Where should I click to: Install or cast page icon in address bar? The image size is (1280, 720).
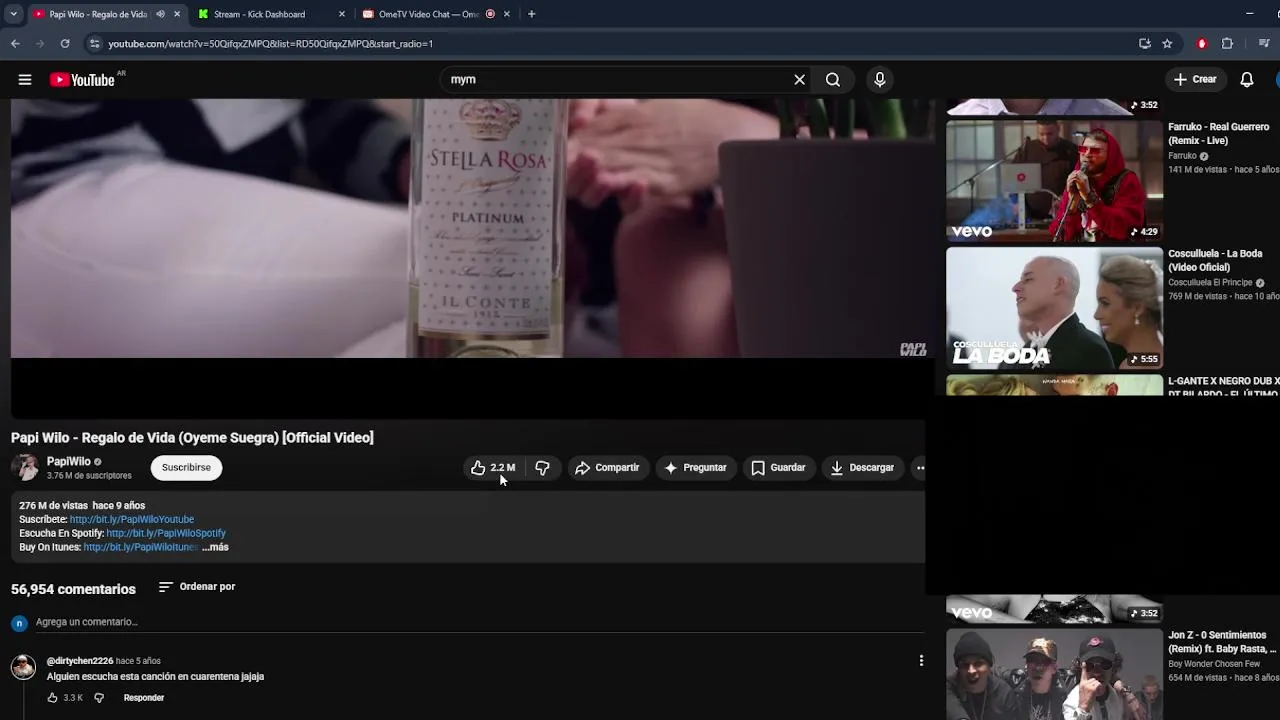[1145, 44]
